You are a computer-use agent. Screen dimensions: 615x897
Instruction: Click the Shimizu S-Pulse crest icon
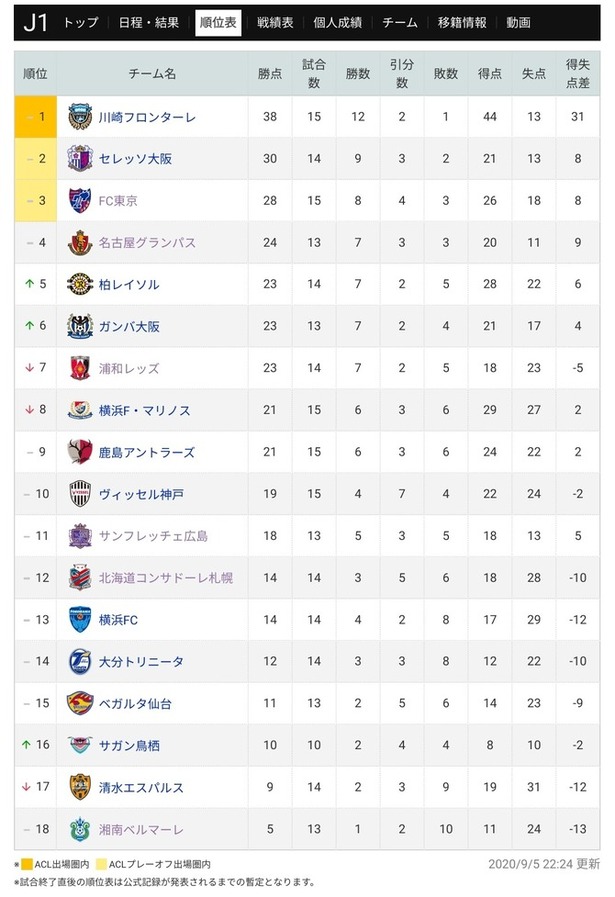[x=80, y=787]
